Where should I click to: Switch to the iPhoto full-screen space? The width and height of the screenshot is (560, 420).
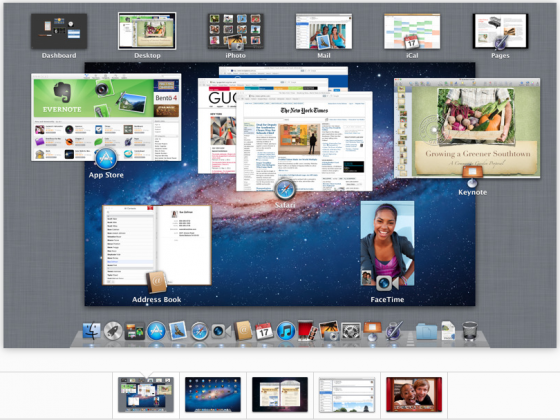click(235, 31)
